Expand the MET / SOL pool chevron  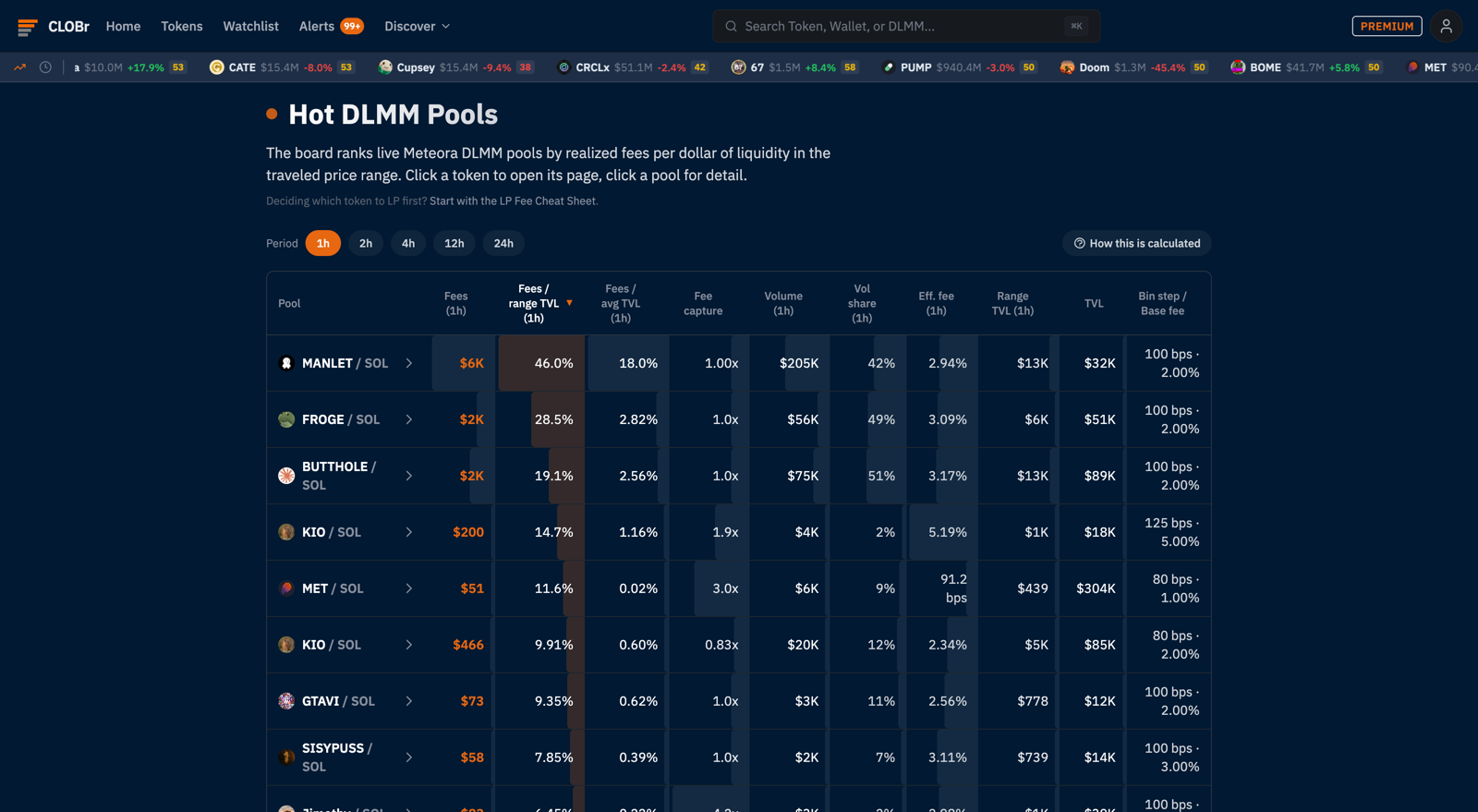409,588
